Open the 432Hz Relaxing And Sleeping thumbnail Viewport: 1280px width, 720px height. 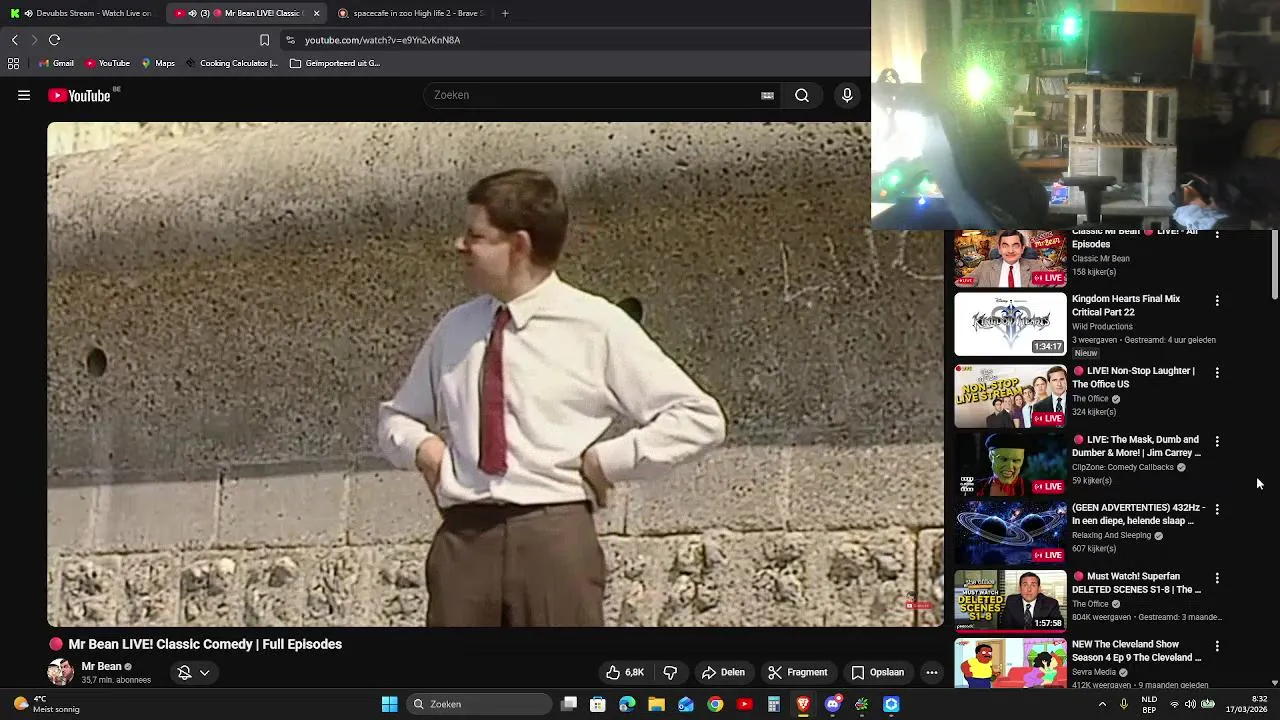pos(1010,533)
